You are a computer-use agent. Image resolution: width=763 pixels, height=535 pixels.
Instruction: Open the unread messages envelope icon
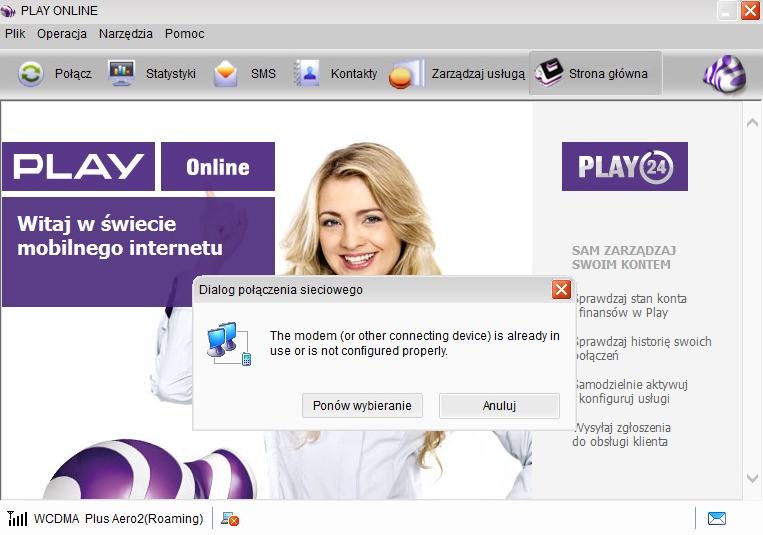[716, 518]
